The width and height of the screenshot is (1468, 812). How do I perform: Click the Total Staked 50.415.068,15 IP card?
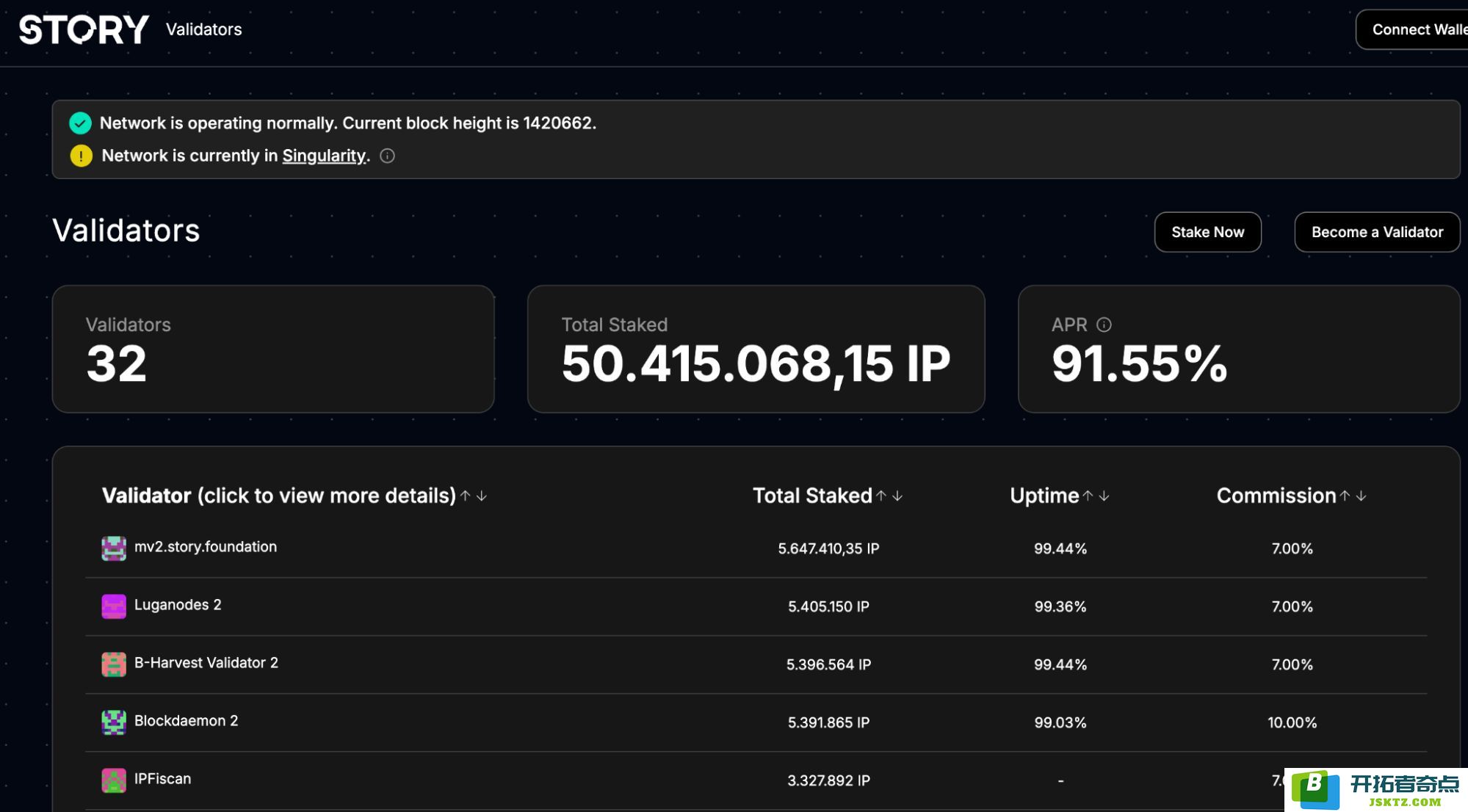click(x=756, y=349)
